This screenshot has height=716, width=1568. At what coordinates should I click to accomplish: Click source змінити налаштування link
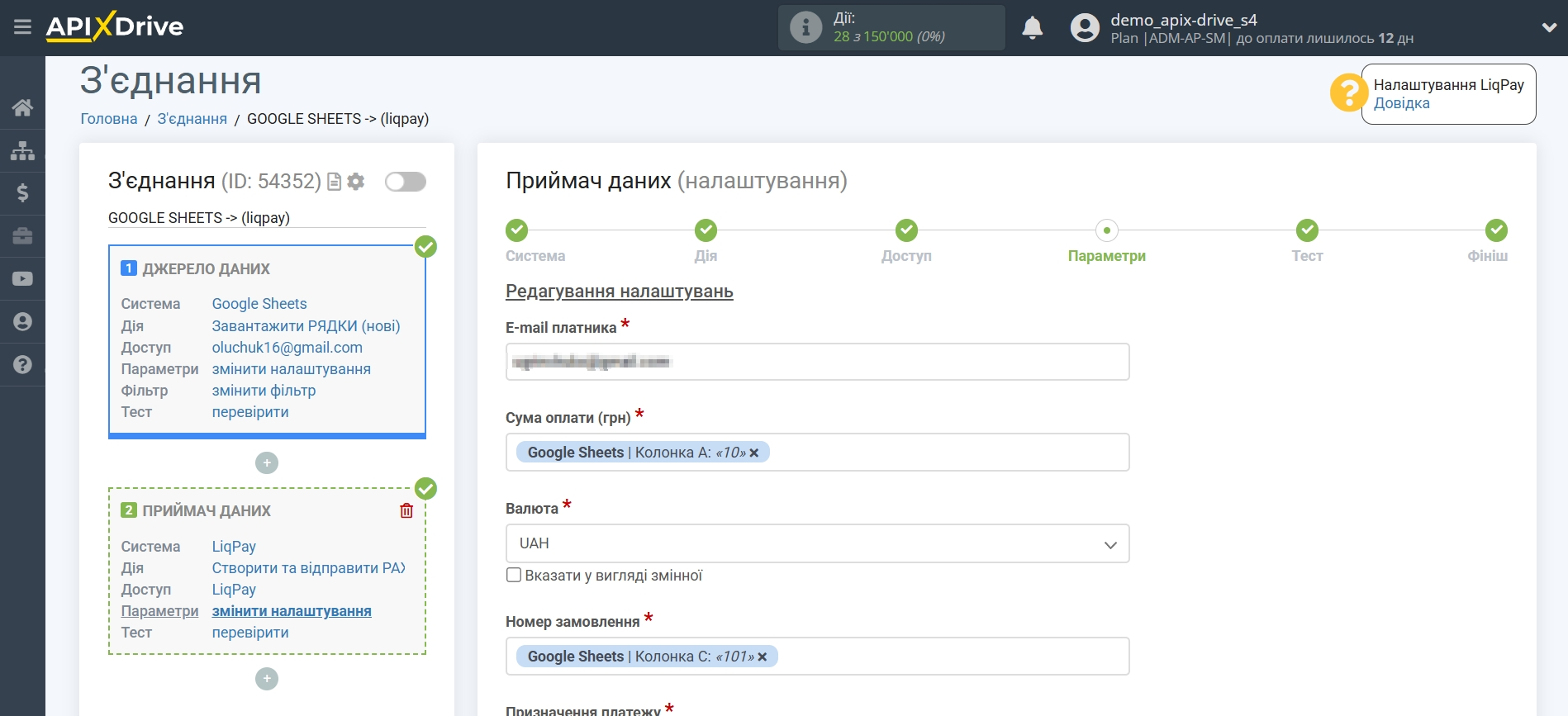tap(291, 369)
